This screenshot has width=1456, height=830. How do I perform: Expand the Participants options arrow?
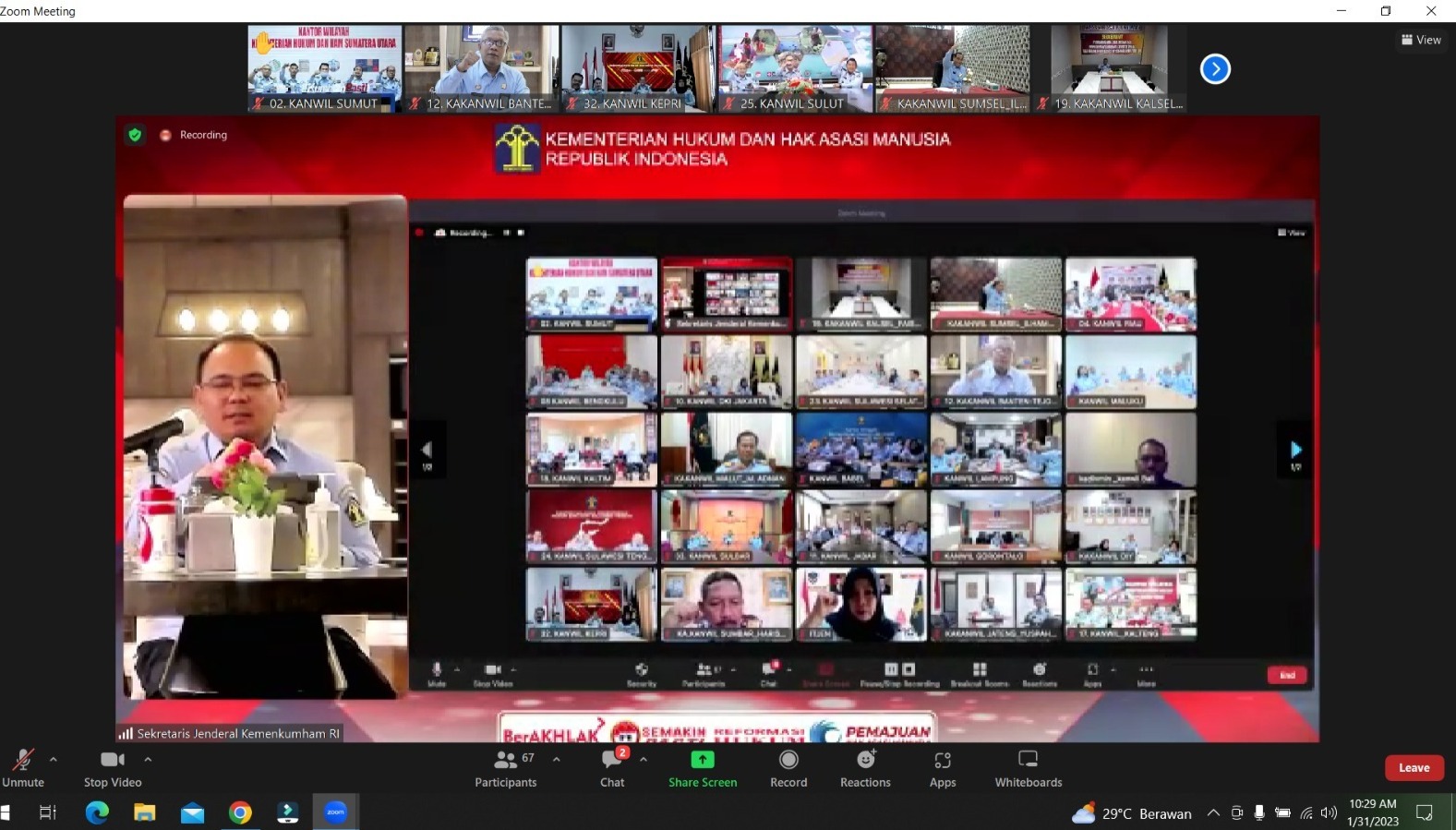(557, 759)
